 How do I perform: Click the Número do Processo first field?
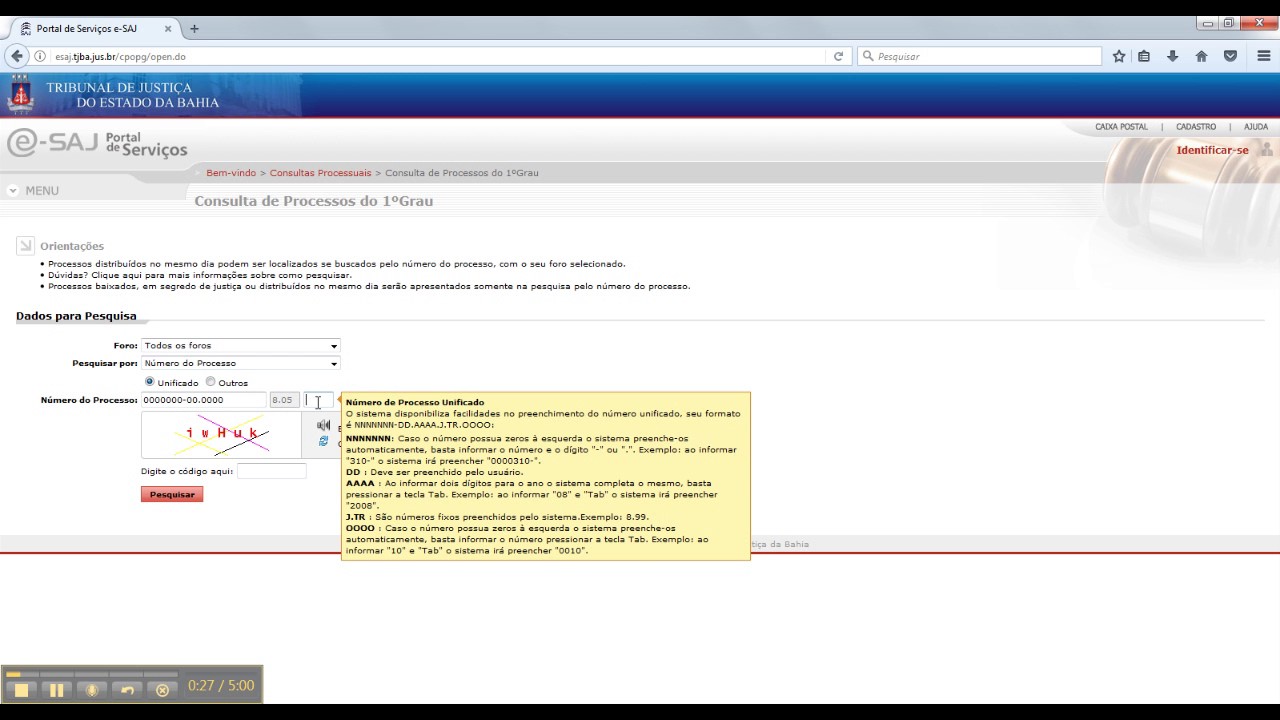(204, 400)
